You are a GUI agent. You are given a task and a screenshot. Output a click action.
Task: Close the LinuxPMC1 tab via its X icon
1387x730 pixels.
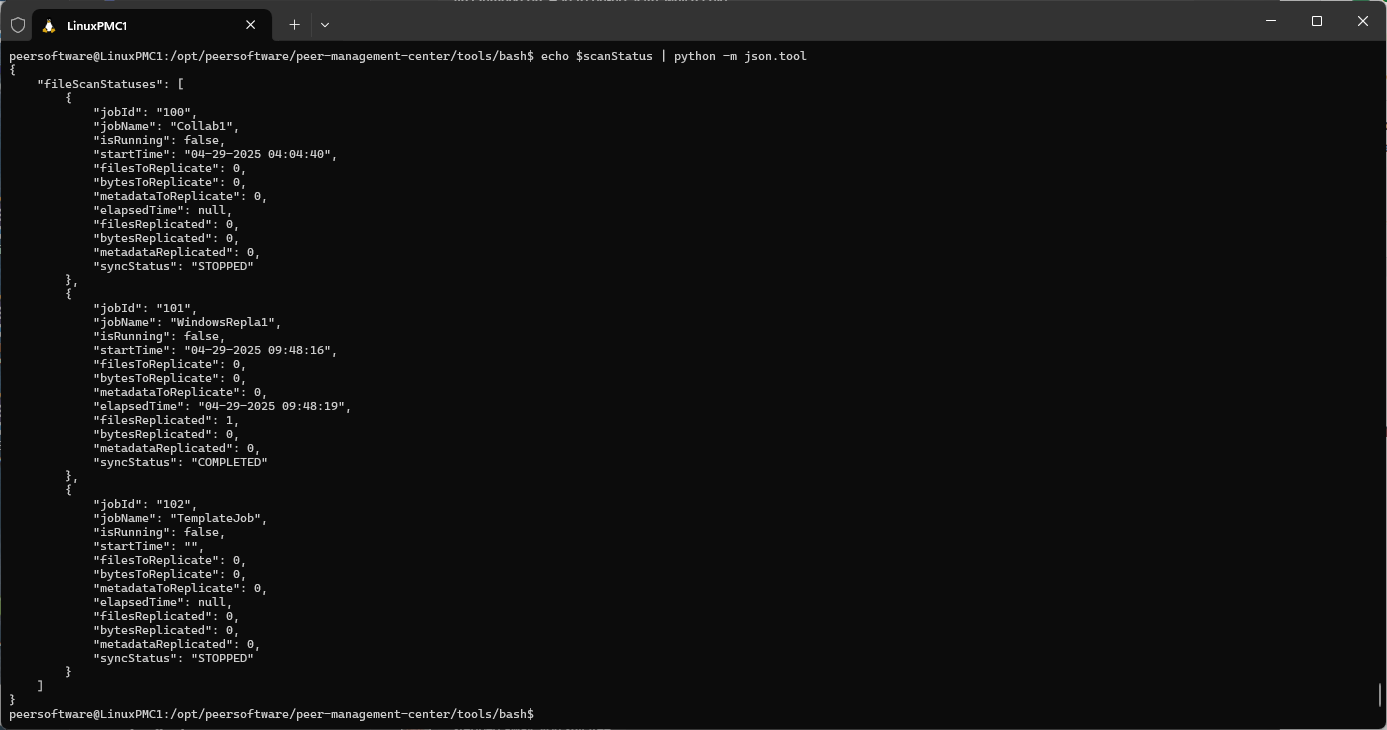250,24
